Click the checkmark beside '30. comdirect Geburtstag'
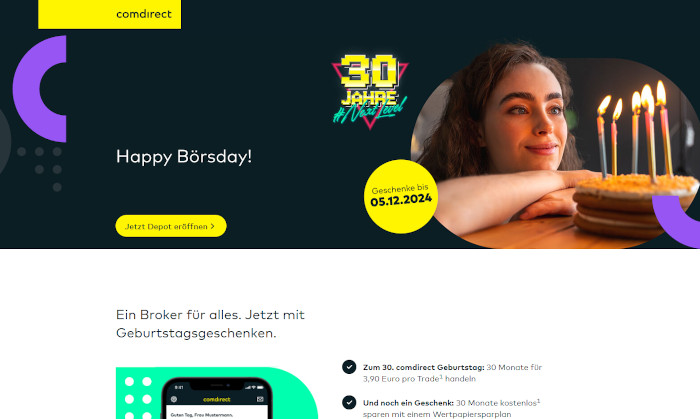Viewport: 700px width, 419px height. (x=349, y=367)
